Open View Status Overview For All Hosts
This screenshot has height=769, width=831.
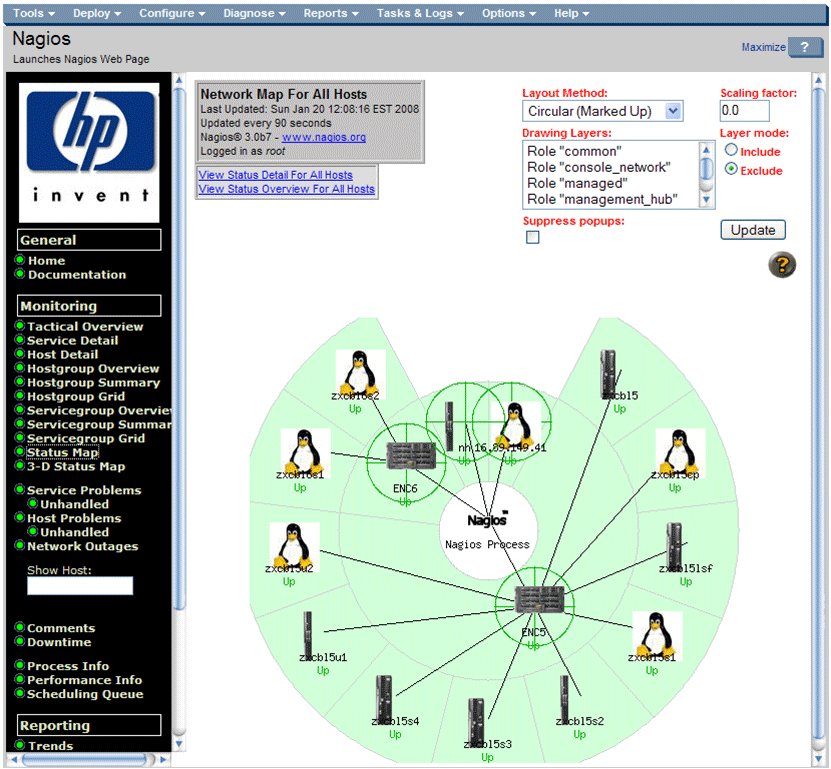point(287,189)
